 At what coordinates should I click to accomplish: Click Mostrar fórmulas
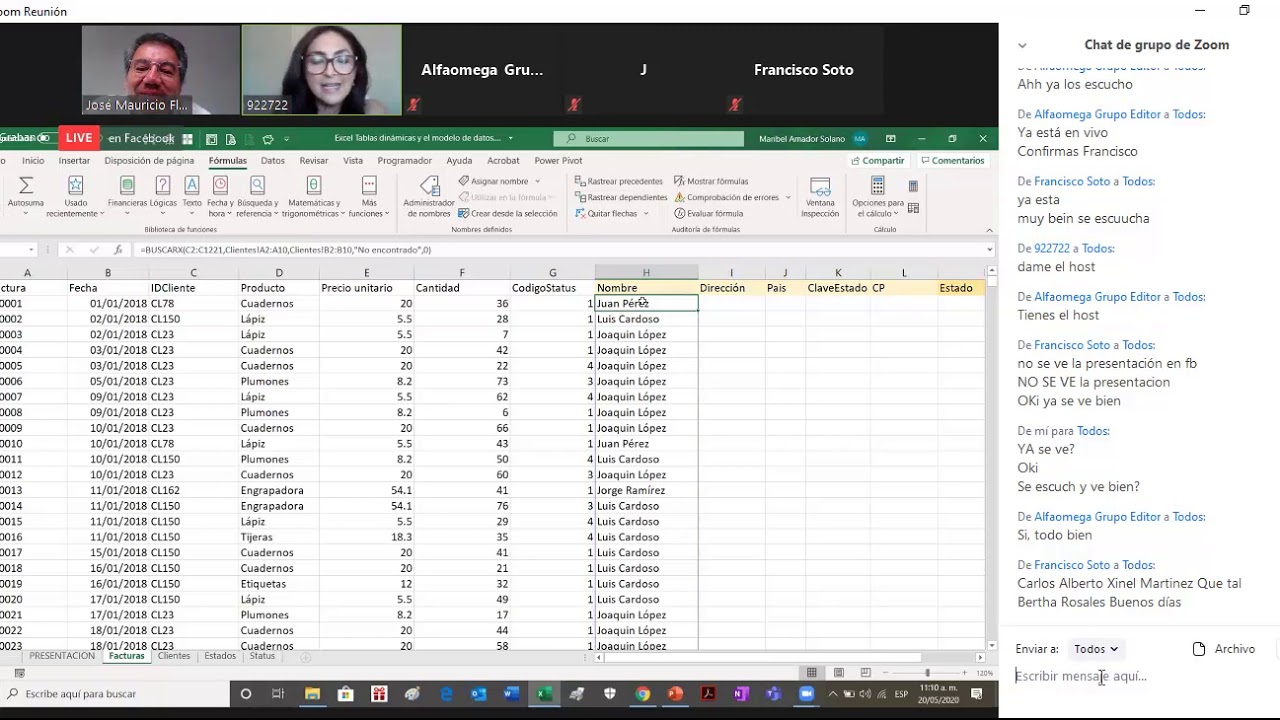coord(711,181)
